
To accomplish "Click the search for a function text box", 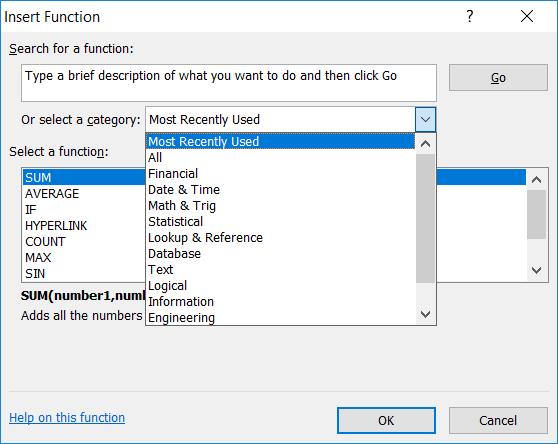I will click(229, 83).
